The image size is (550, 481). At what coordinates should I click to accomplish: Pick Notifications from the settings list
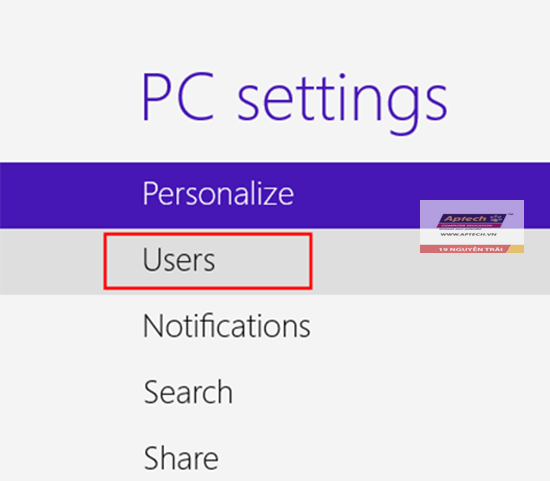click(x=227, y=326)
